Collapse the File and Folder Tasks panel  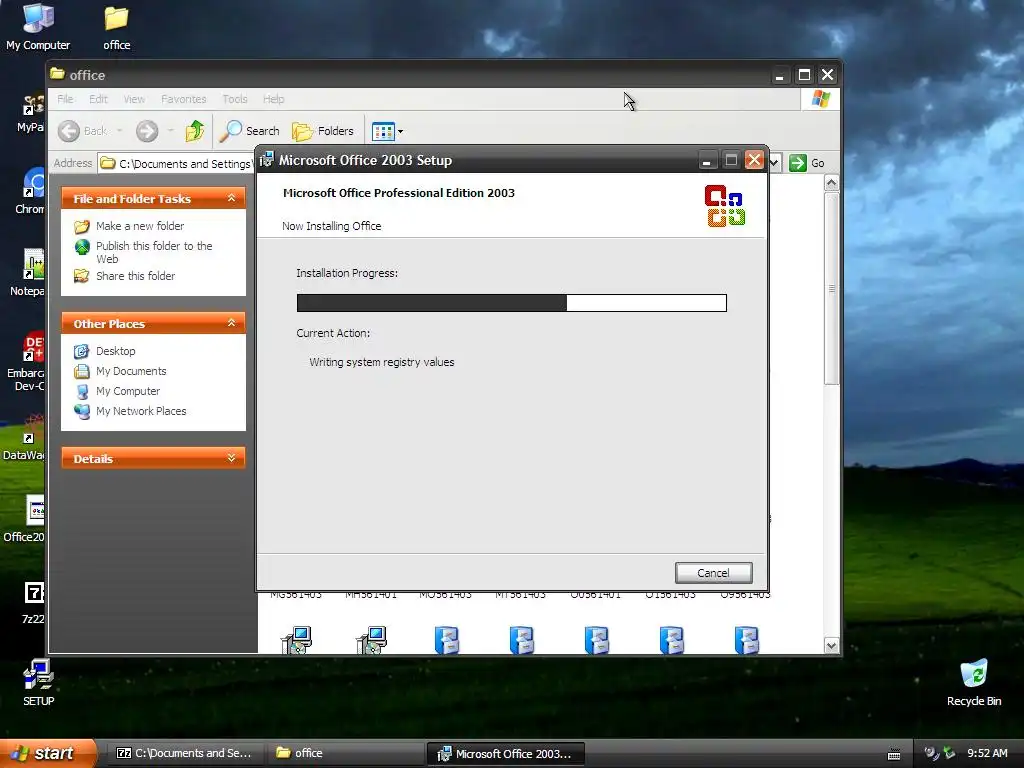click(x=231, y=198)
